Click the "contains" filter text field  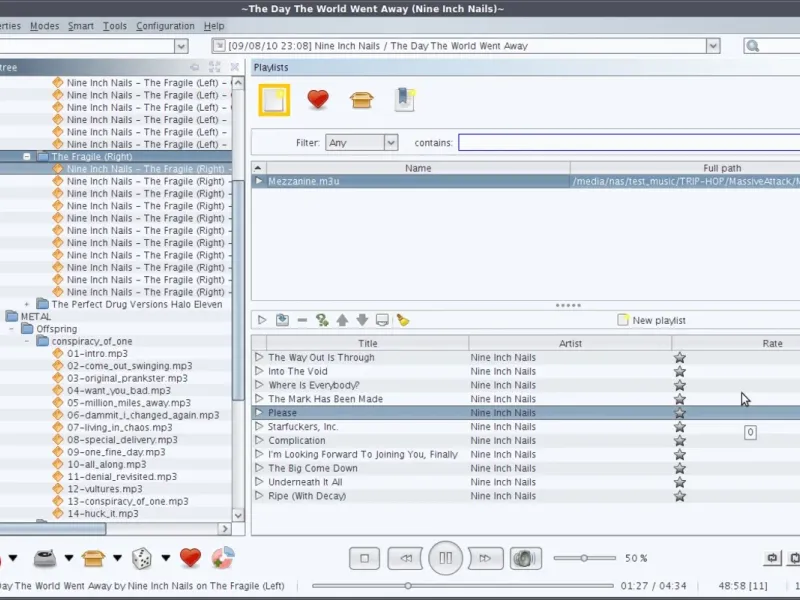[x=628, y=143]
